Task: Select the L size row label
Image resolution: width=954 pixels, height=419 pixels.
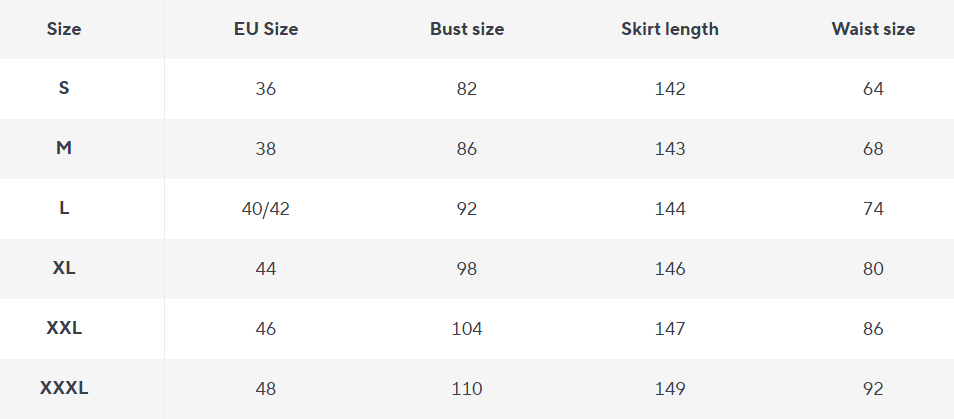Action: 64,208
